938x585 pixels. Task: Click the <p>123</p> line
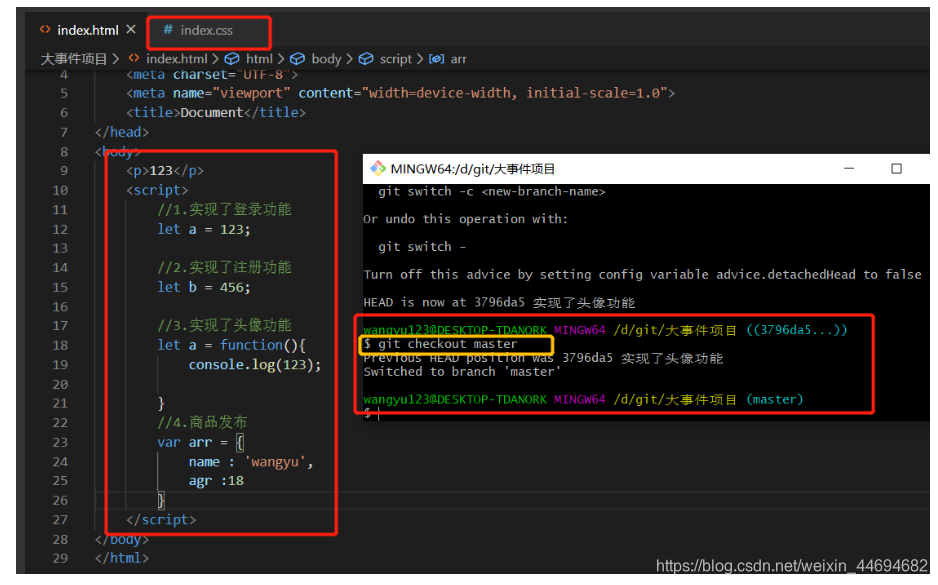coord(165,170)
